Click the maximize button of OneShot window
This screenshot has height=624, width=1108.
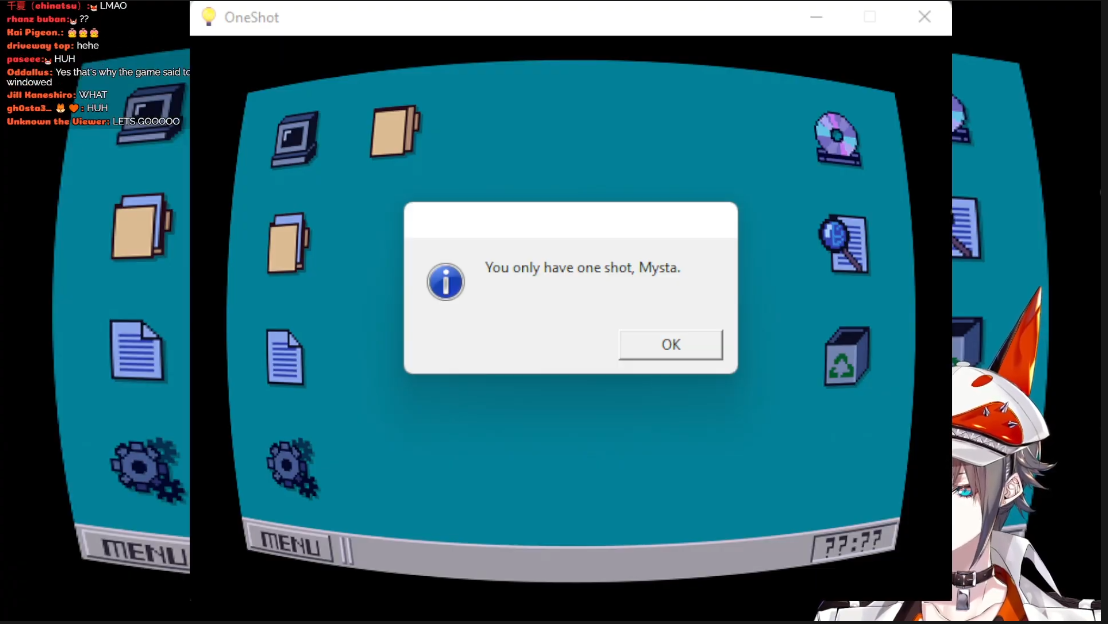point(870,17)
